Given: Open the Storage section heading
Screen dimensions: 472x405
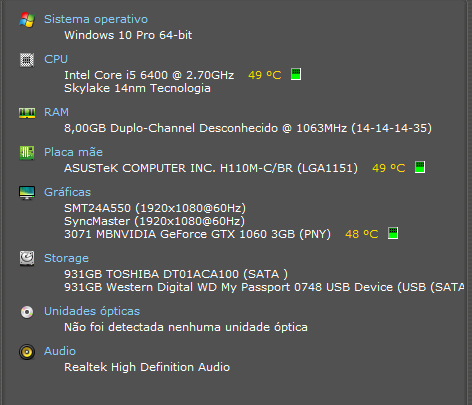Looking at the screenshot, I should coord(66,258).
